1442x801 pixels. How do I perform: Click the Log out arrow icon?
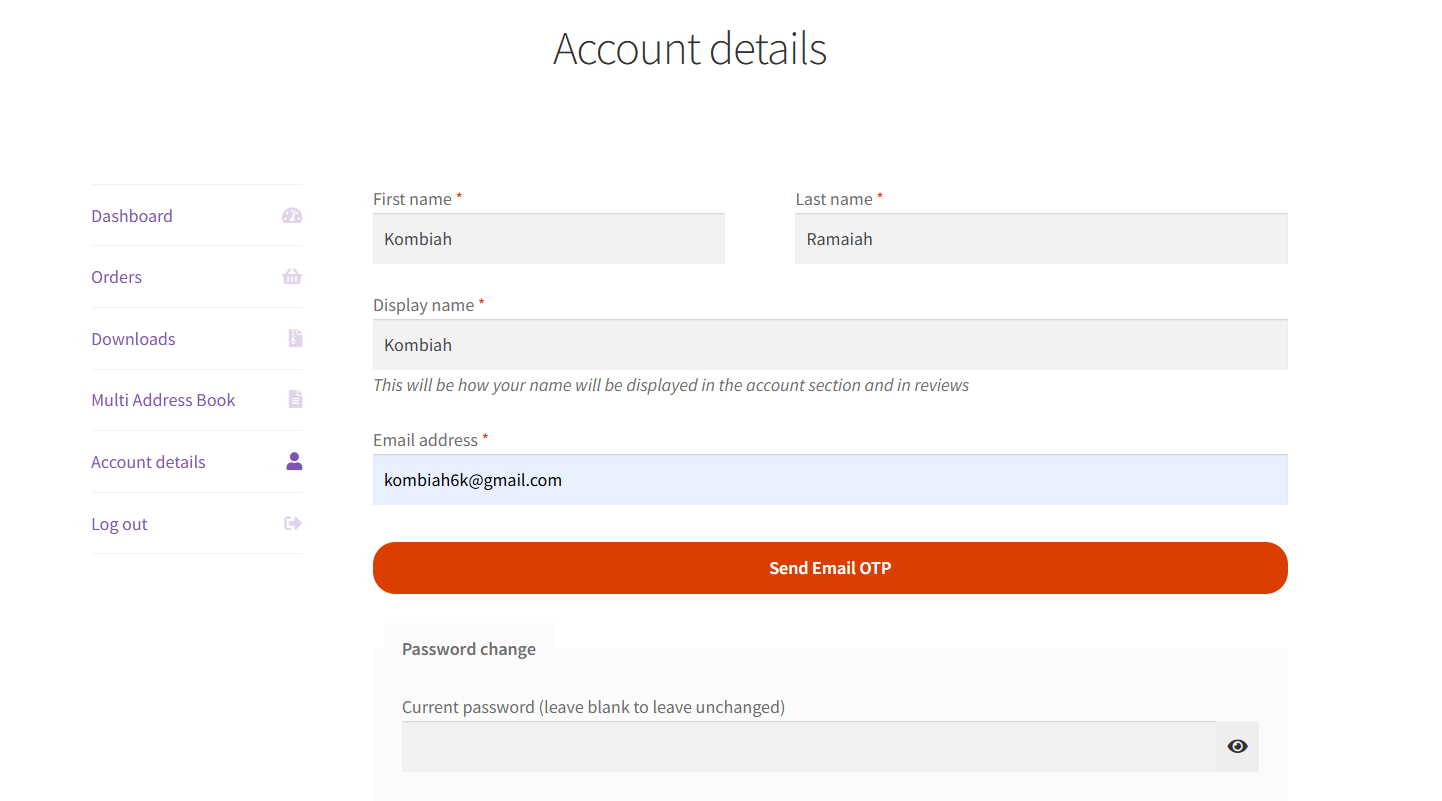point(293,524)
